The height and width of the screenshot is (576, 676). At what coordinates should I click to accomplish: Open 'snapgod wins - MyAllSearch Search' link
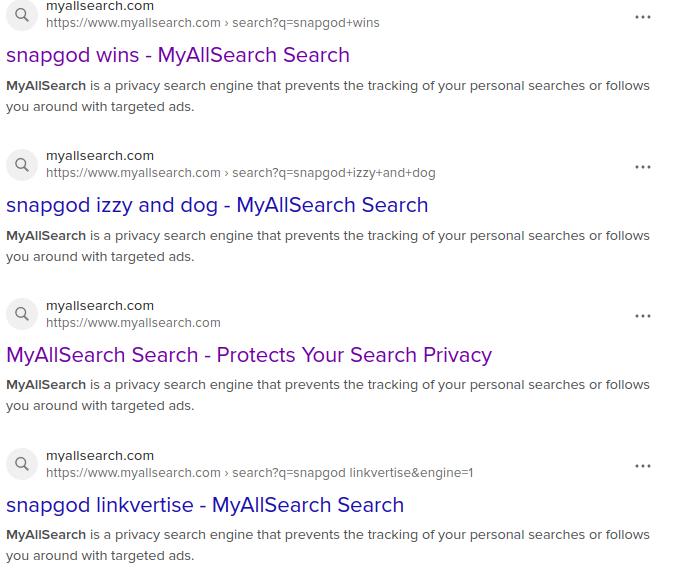178,55
